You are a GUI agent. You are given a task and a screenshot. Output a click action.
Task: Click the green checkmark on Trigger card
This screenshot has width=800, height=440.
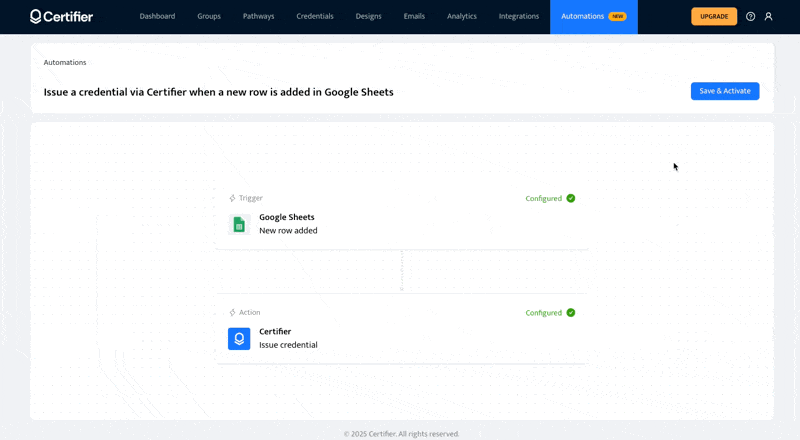571,198
